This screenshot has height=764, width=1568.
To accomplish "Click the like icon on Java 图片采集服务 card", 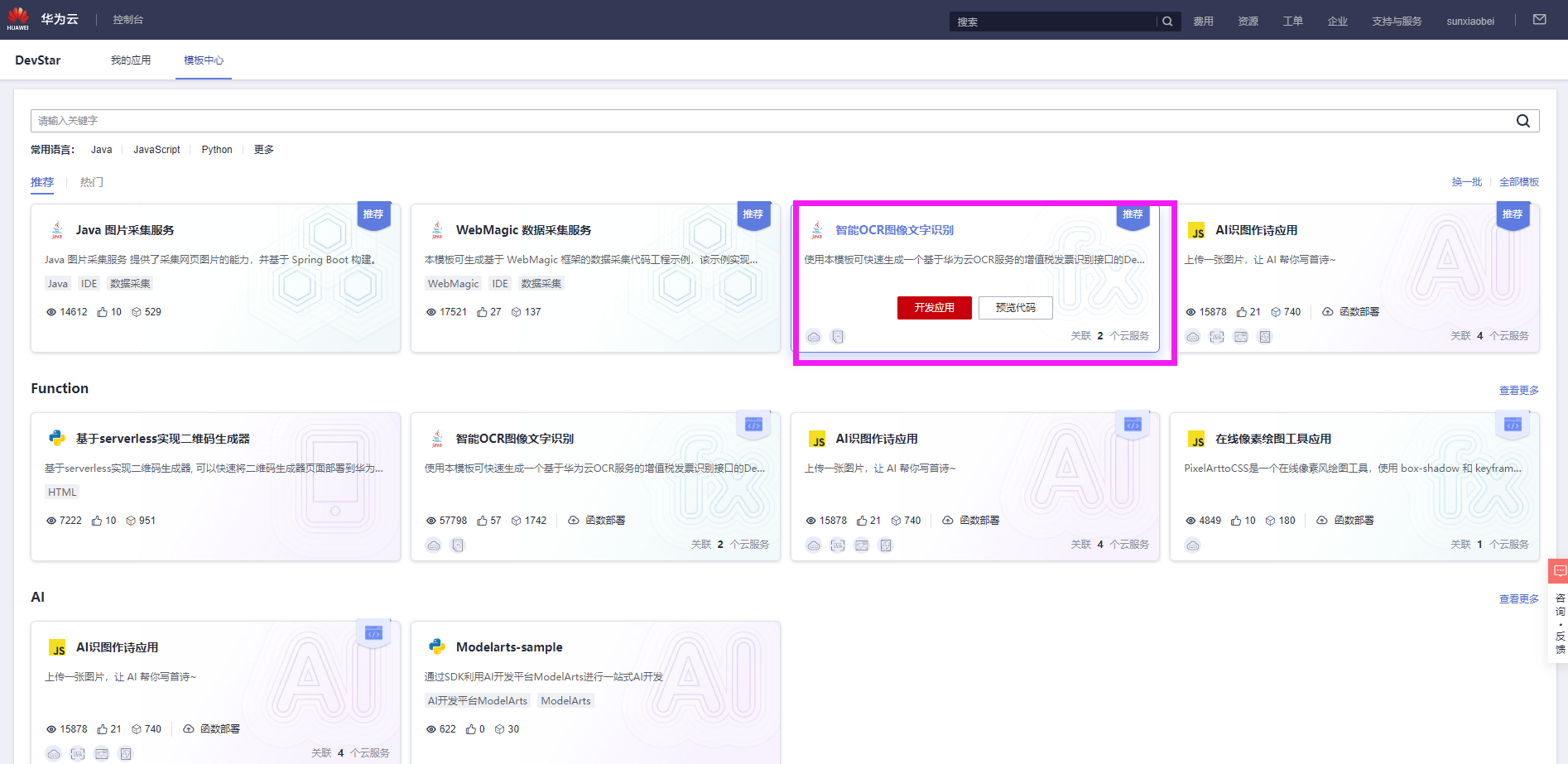I will pos(103,312).
